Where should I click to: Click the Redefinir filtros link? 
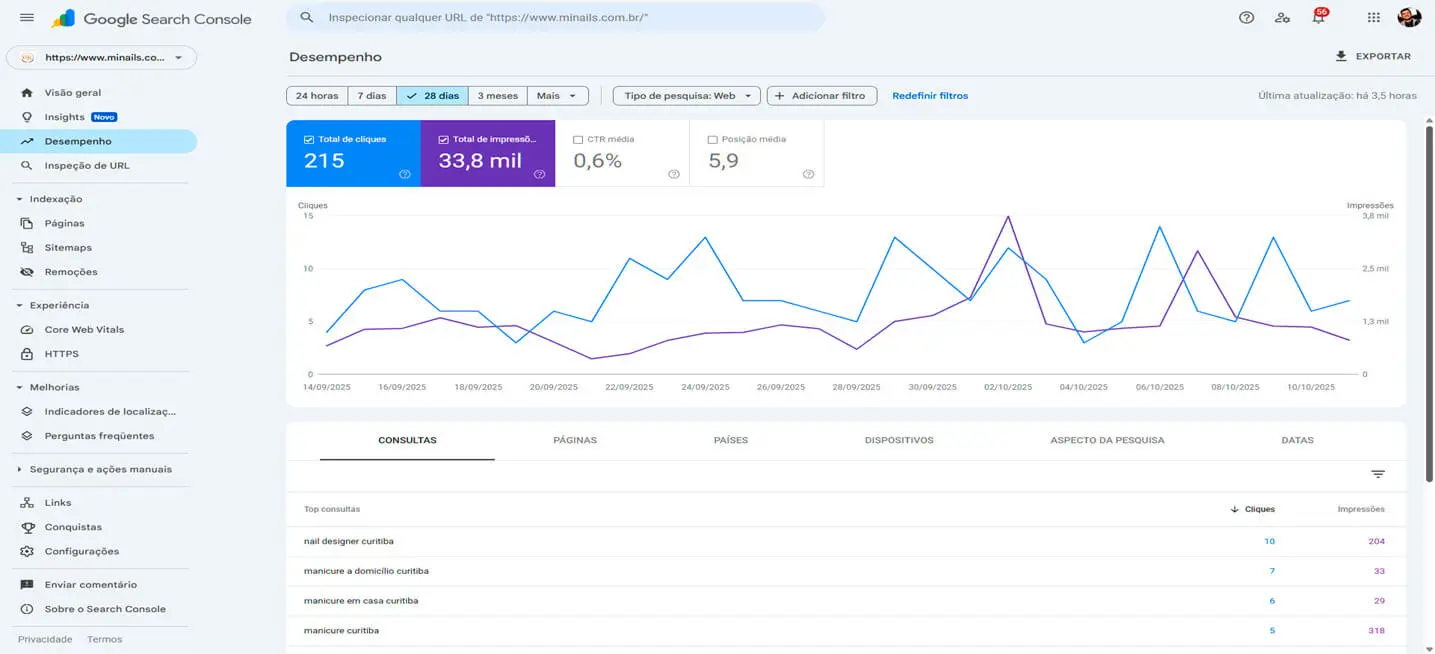[x=930, y=96]
